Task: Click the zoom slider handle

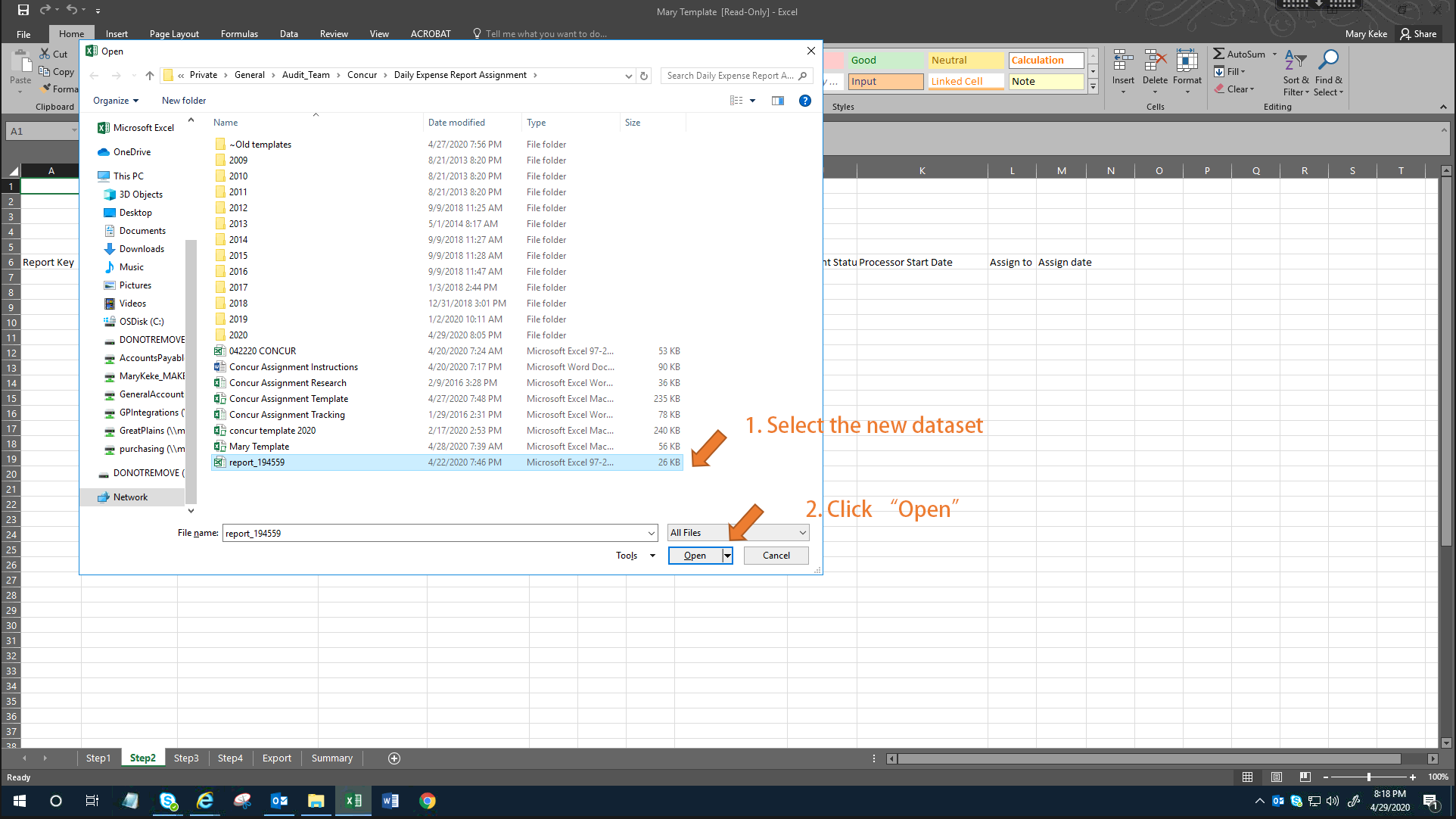Action: point(1368,777)
